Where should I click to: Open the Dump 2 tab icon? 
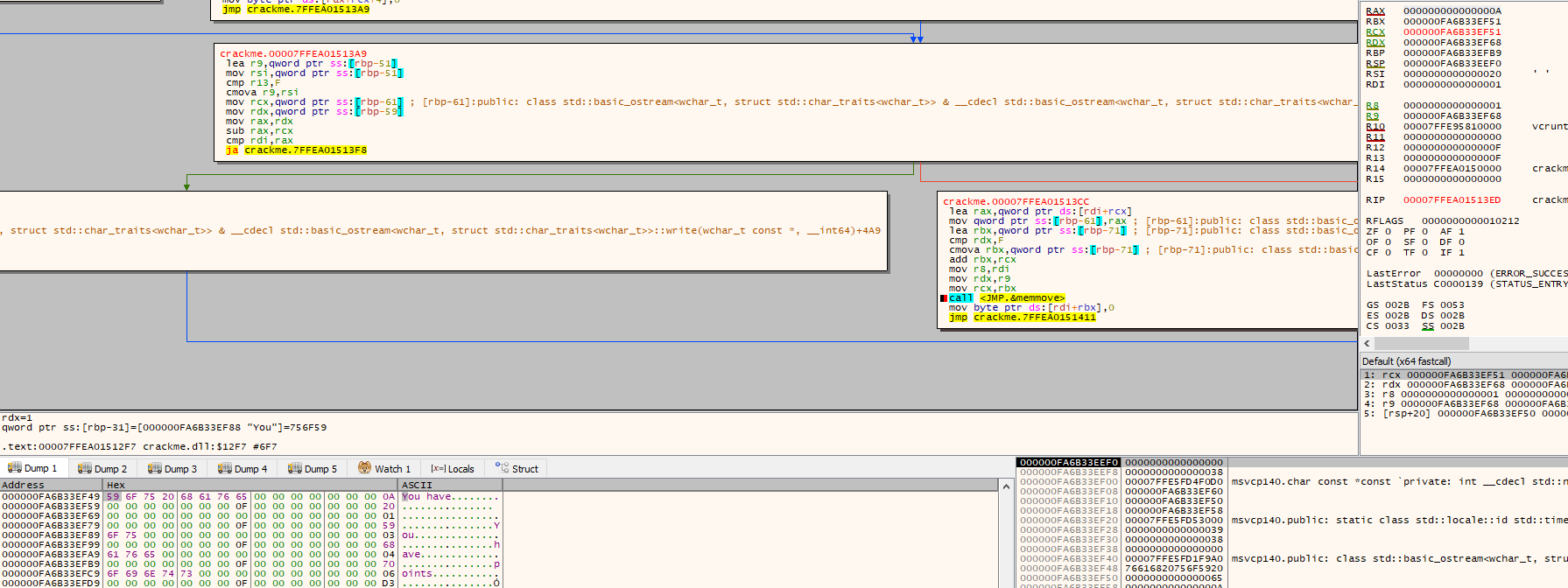[x=85, y=468]
